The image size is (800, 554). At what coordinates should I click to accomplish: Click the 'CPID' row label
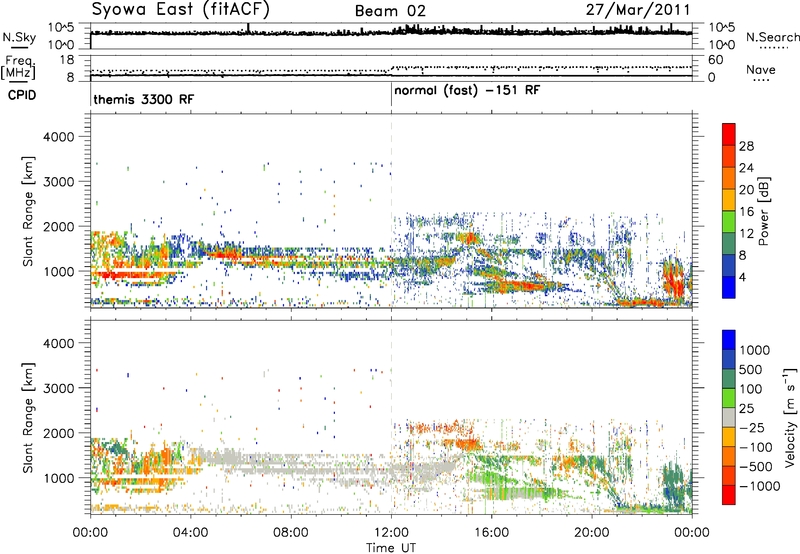tap(22, 95)
